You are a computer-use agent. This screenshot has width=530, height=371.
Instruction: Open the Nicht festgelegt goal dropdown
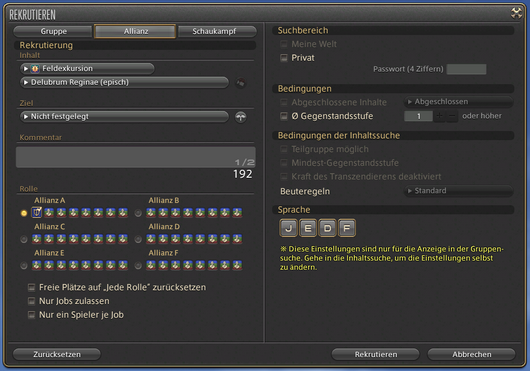pyautogui.click(x=124, y=117)
